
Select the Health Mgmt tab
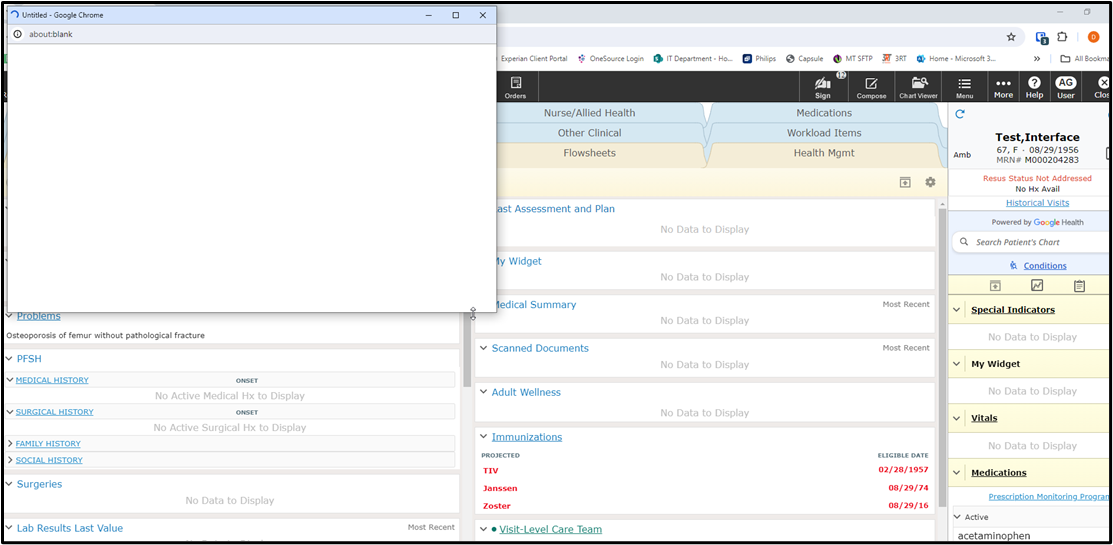click(x=823, y=153)
